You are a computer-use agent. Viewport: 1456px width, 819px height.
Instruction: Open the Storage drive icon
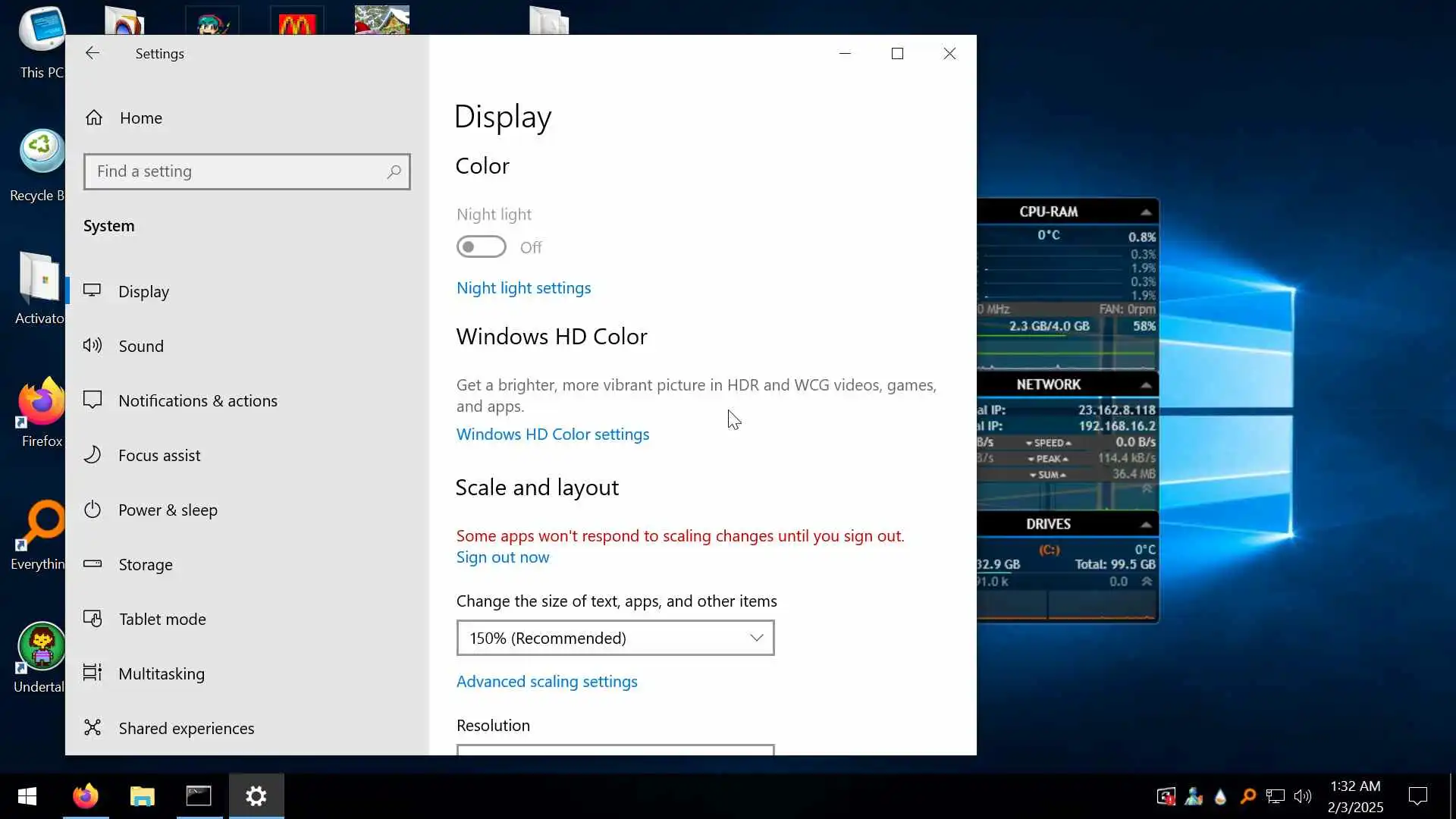pos(93,563)
